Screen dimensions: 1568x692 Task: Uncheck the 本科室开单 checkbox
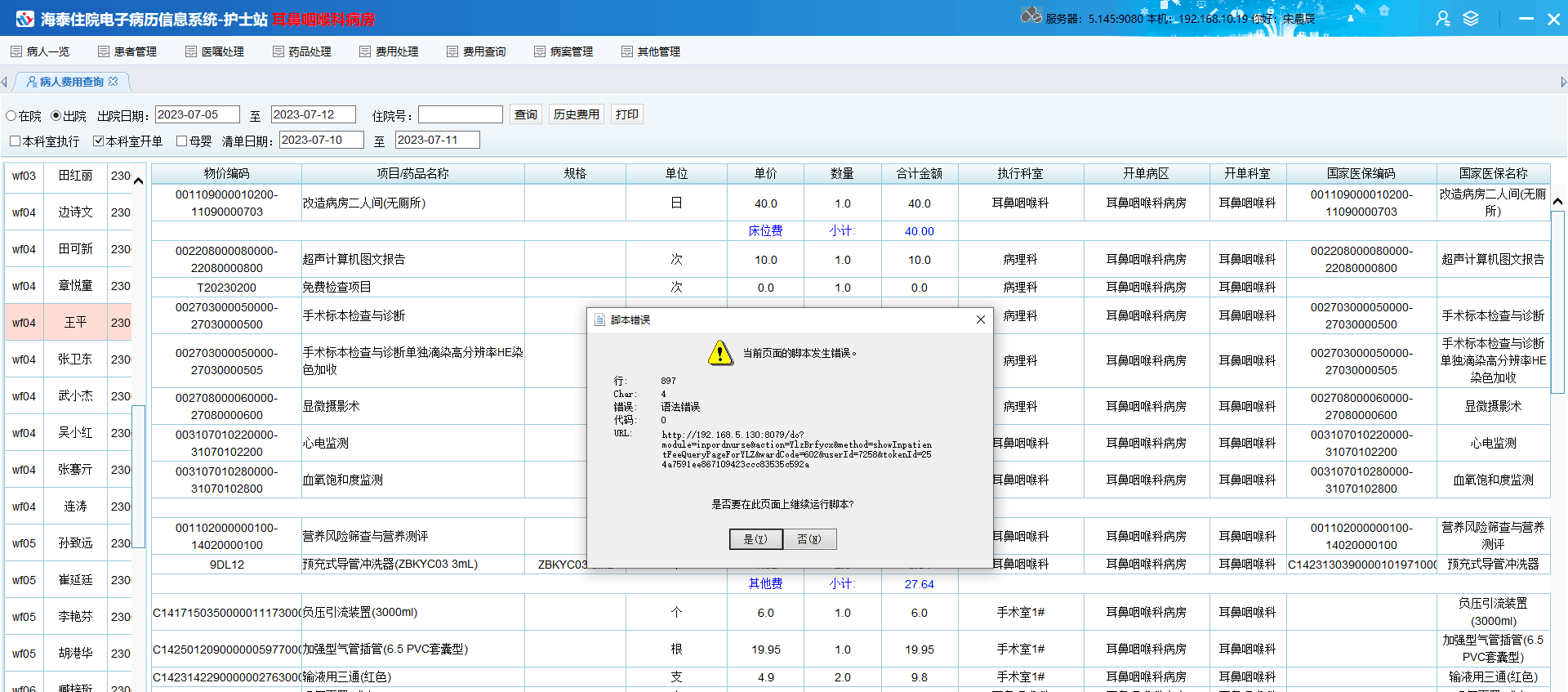pyautogui.click(x=98, y=141)
